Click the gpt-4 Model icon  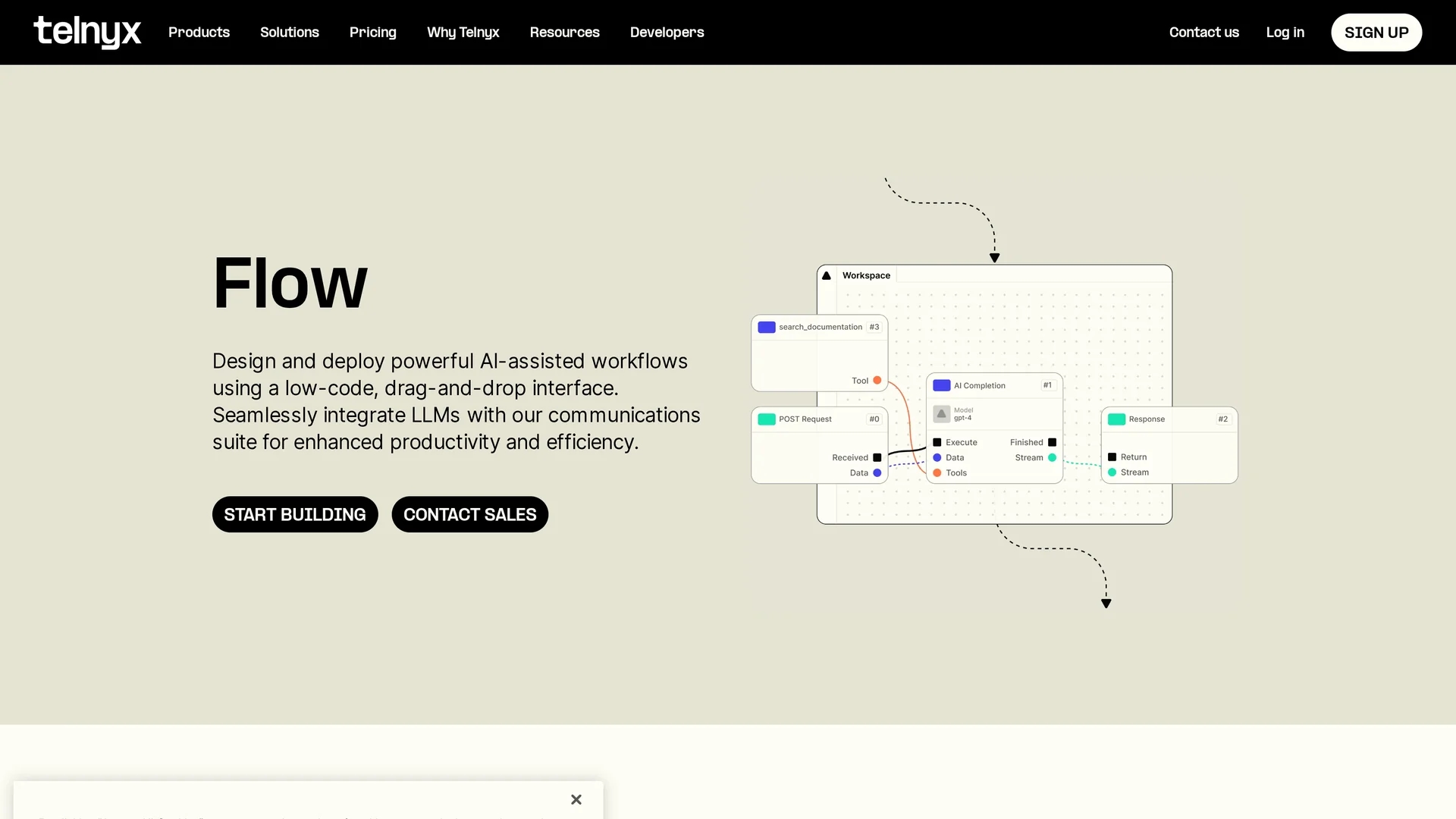[942, 414]
